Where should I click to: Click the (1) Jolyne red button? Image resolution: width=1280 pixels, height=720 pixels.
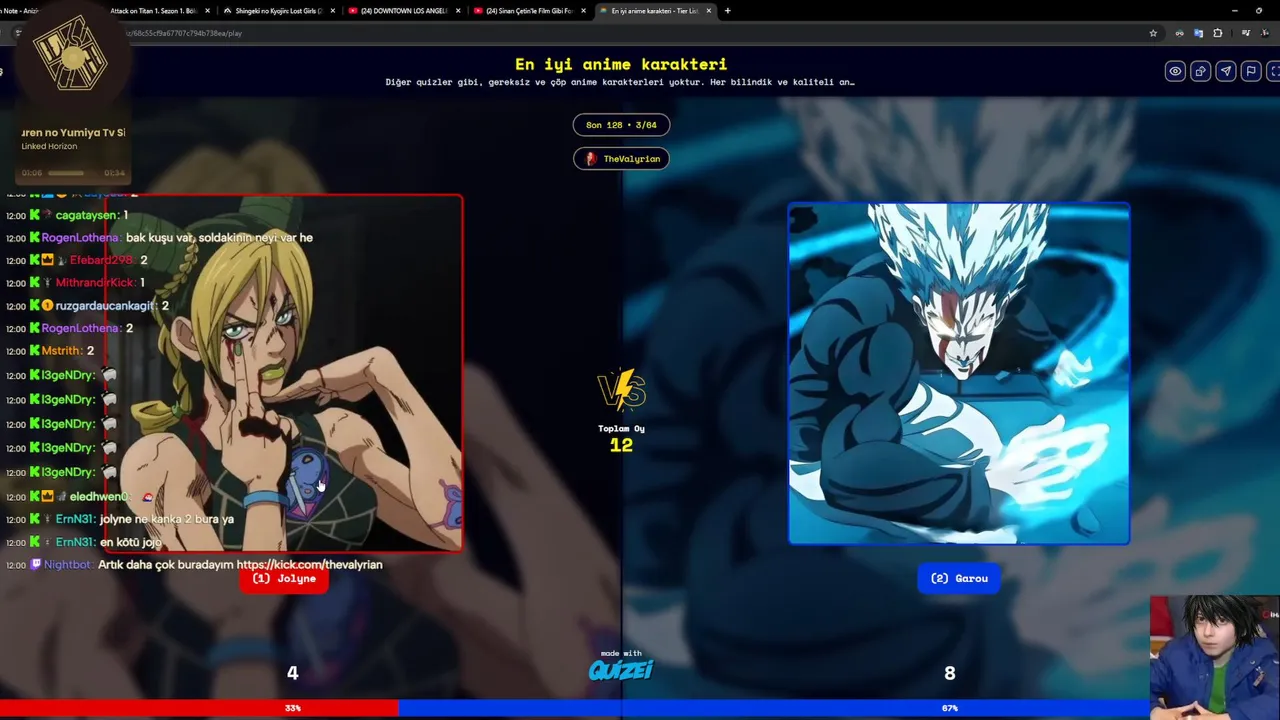click(x=284, y=579)
